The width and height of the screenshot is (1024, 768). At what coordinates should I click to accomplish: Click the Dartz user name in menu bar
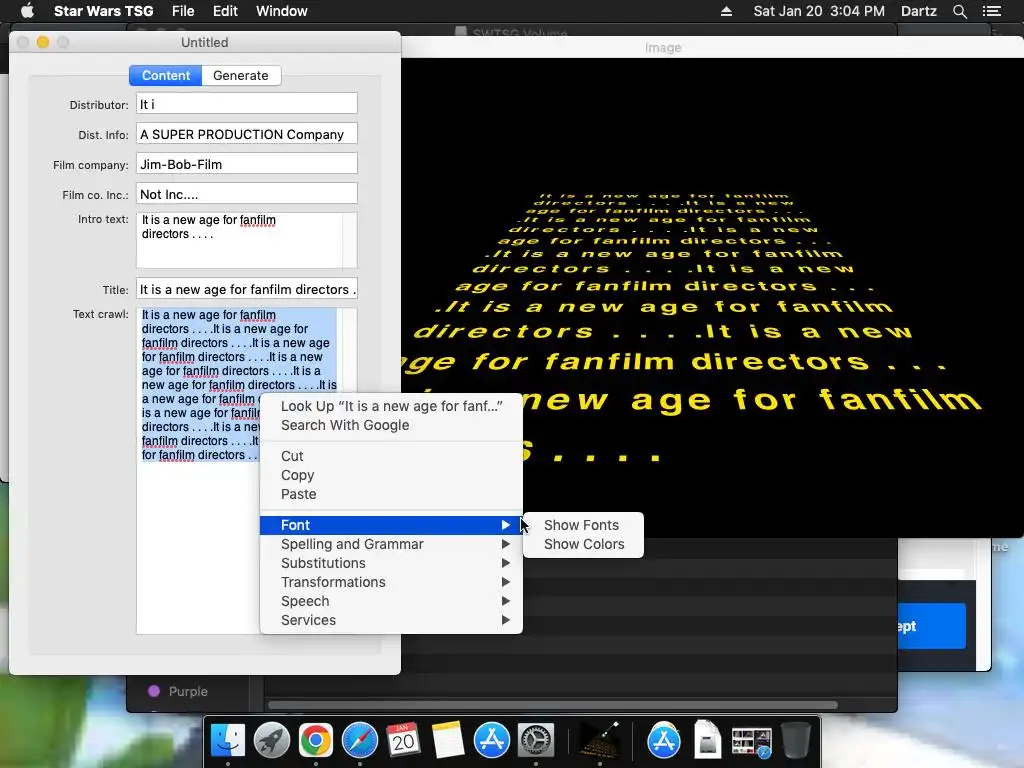coord(918,11)
